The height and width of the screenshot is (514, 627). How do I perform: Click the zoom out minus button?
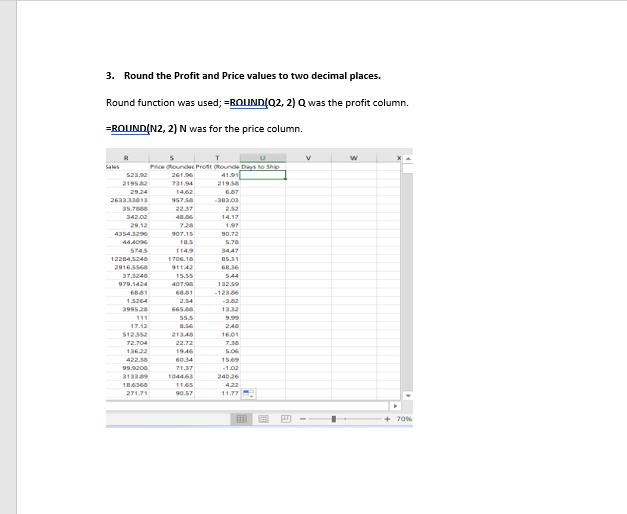click(303, 419)
